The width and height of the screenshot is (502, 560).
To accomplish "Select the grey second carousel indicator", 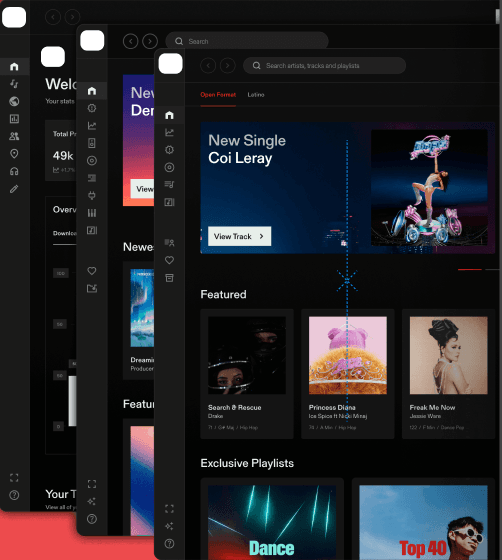I will (492, 270).
